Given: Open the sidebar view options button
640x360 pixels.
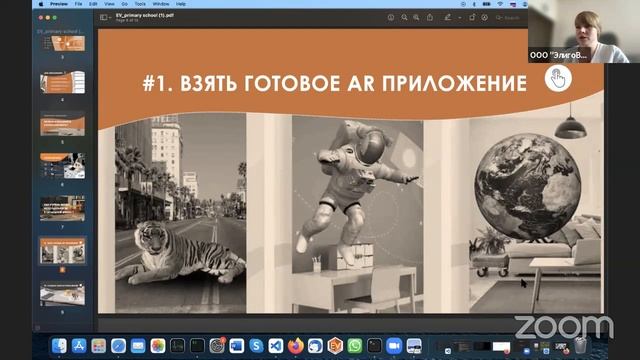Looking at the screenshot, I should coord(103,18).
